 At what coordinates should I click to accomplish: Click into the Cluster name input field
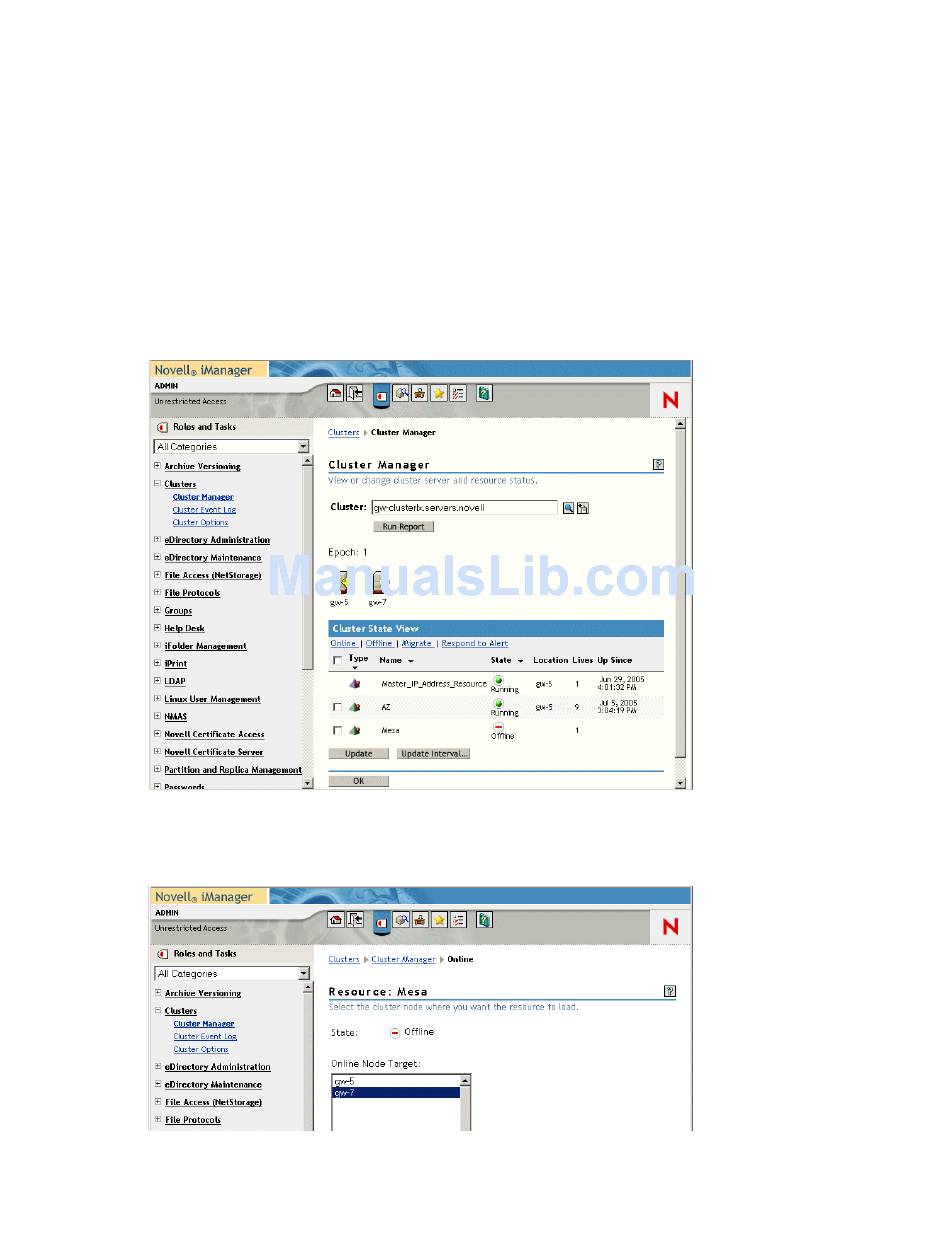tap(464, 508)
